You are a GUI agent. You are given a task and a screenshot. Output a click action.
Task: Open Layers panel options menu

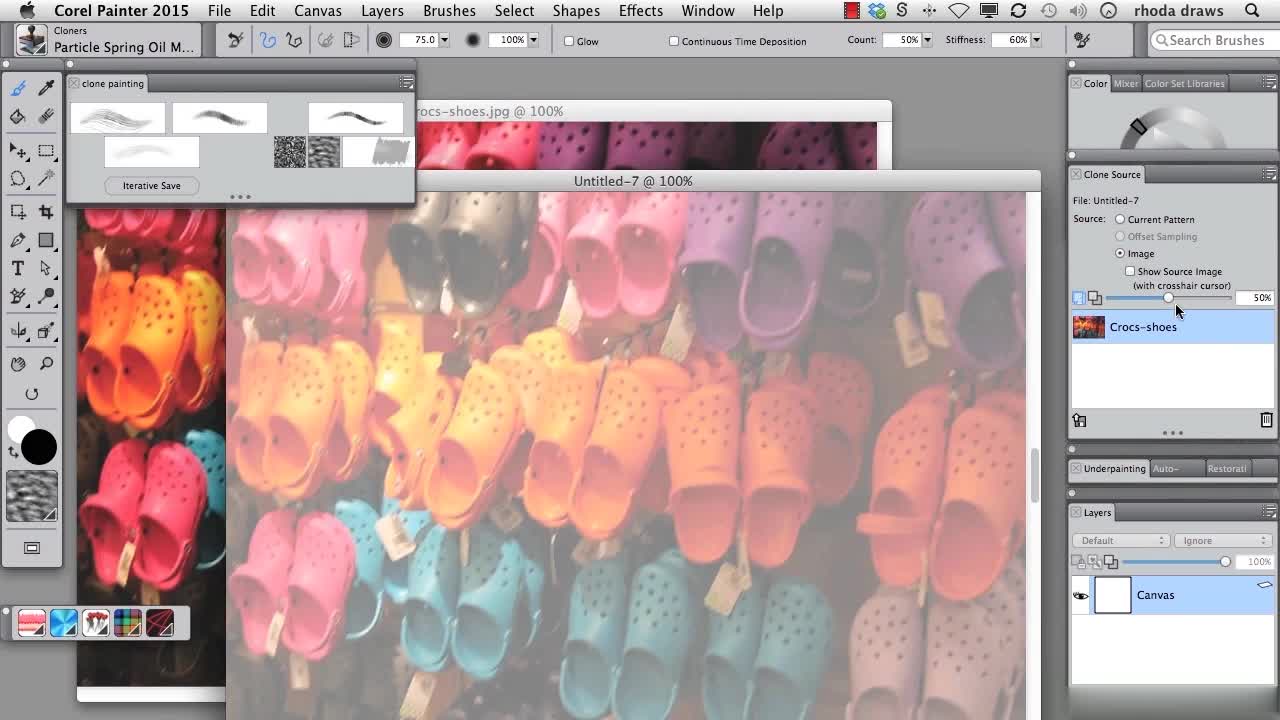coord(1272,512)
